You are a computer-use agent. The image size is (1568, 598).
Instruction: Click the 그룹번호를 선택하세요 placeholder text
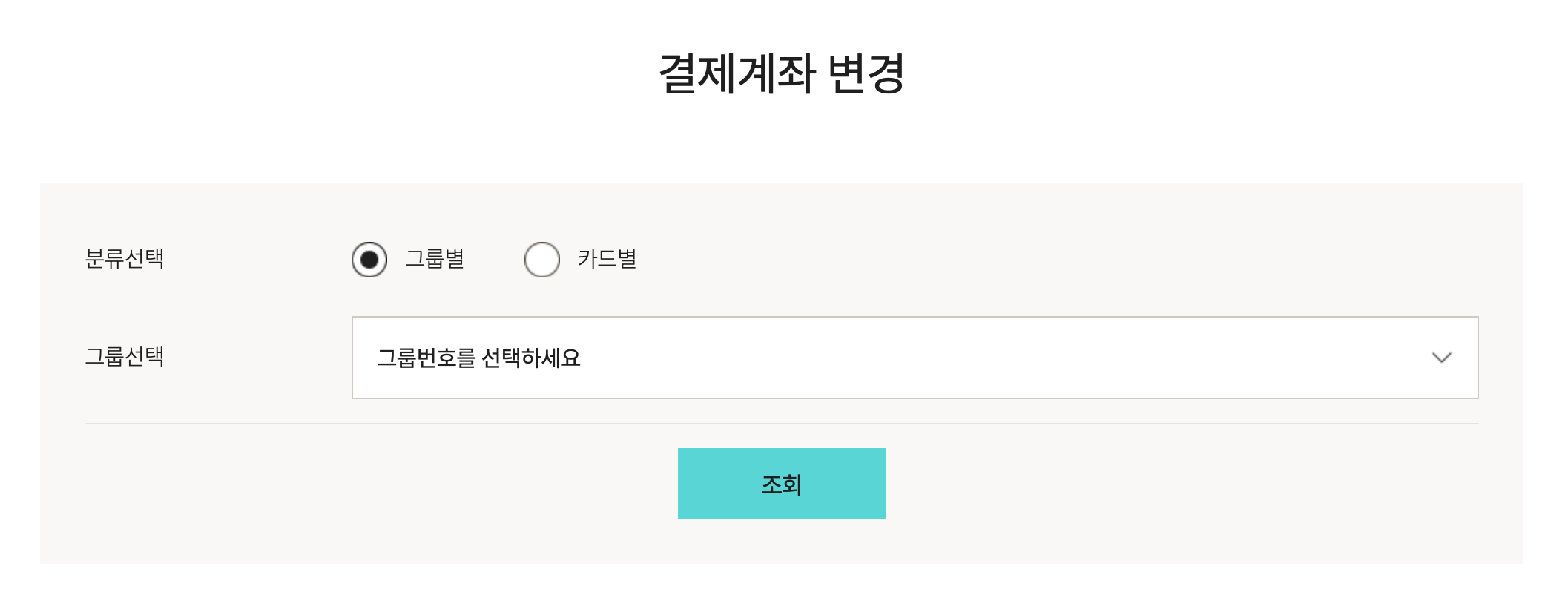point(478,358)
